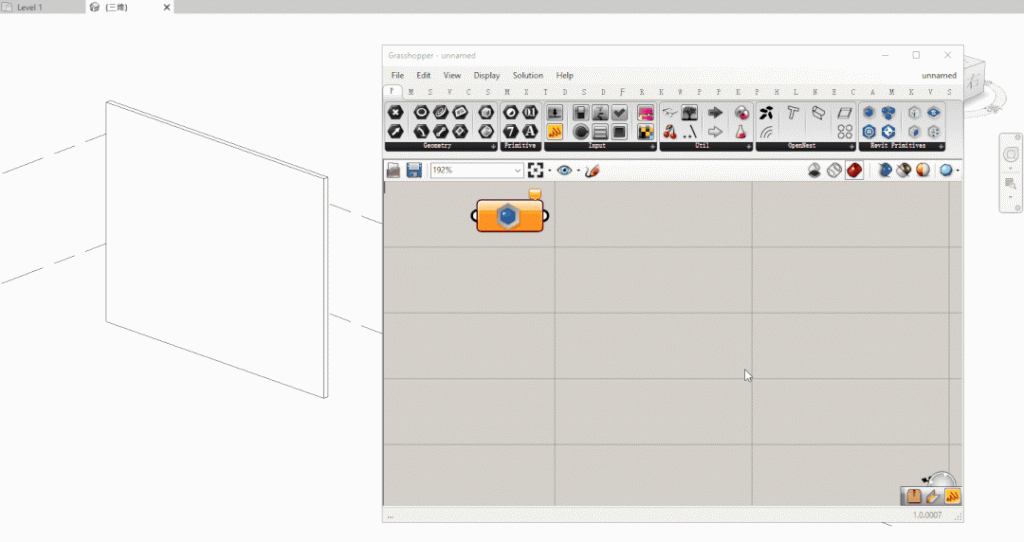Select the Vector parameter arrow hexagon icon
Screen dimensions: 1024x542
(396, 131)
